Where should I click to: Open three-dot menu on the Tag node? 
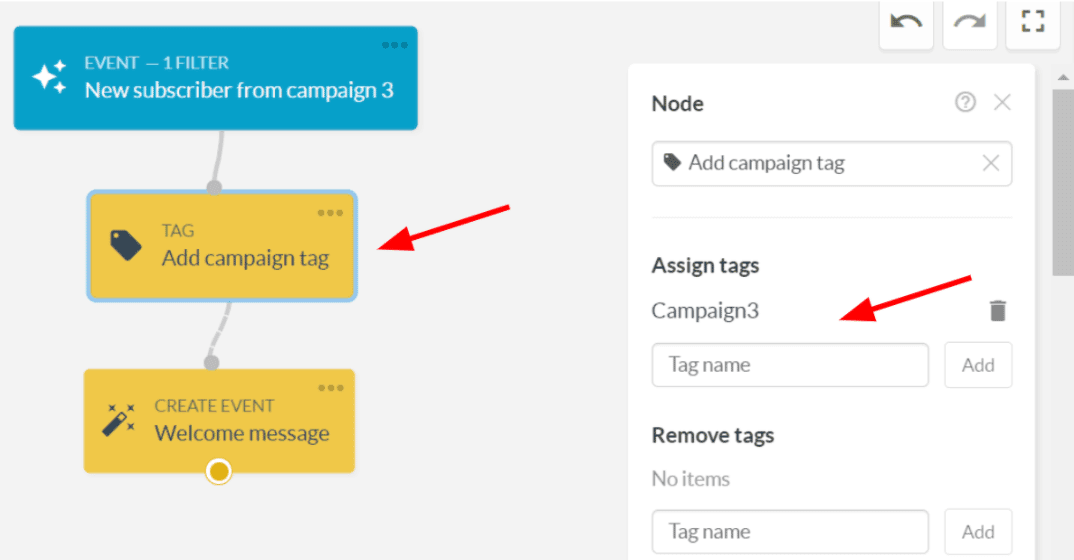point(330,212)
